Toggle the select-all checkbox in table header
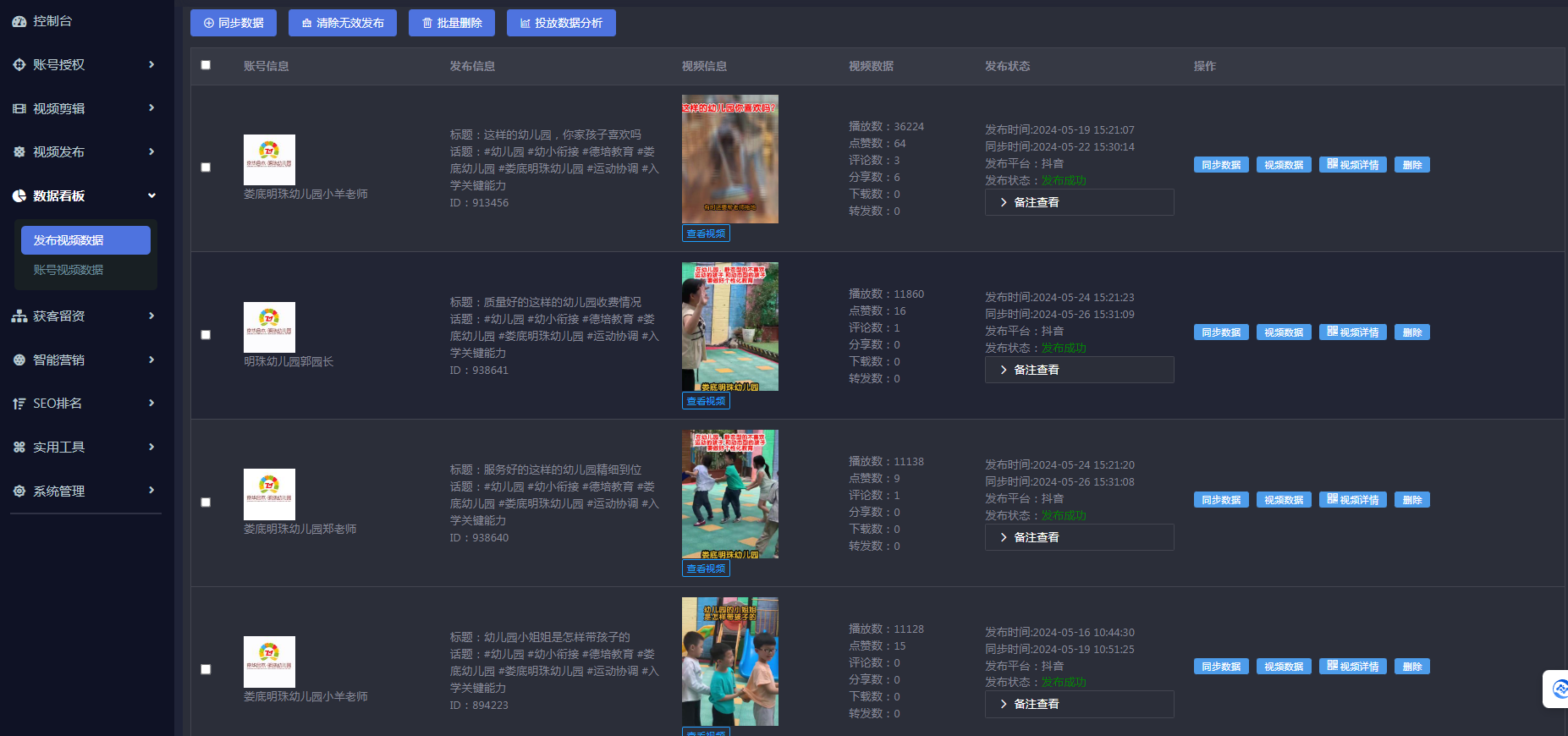Screen dimensions: 1568x736 [206, 65]
